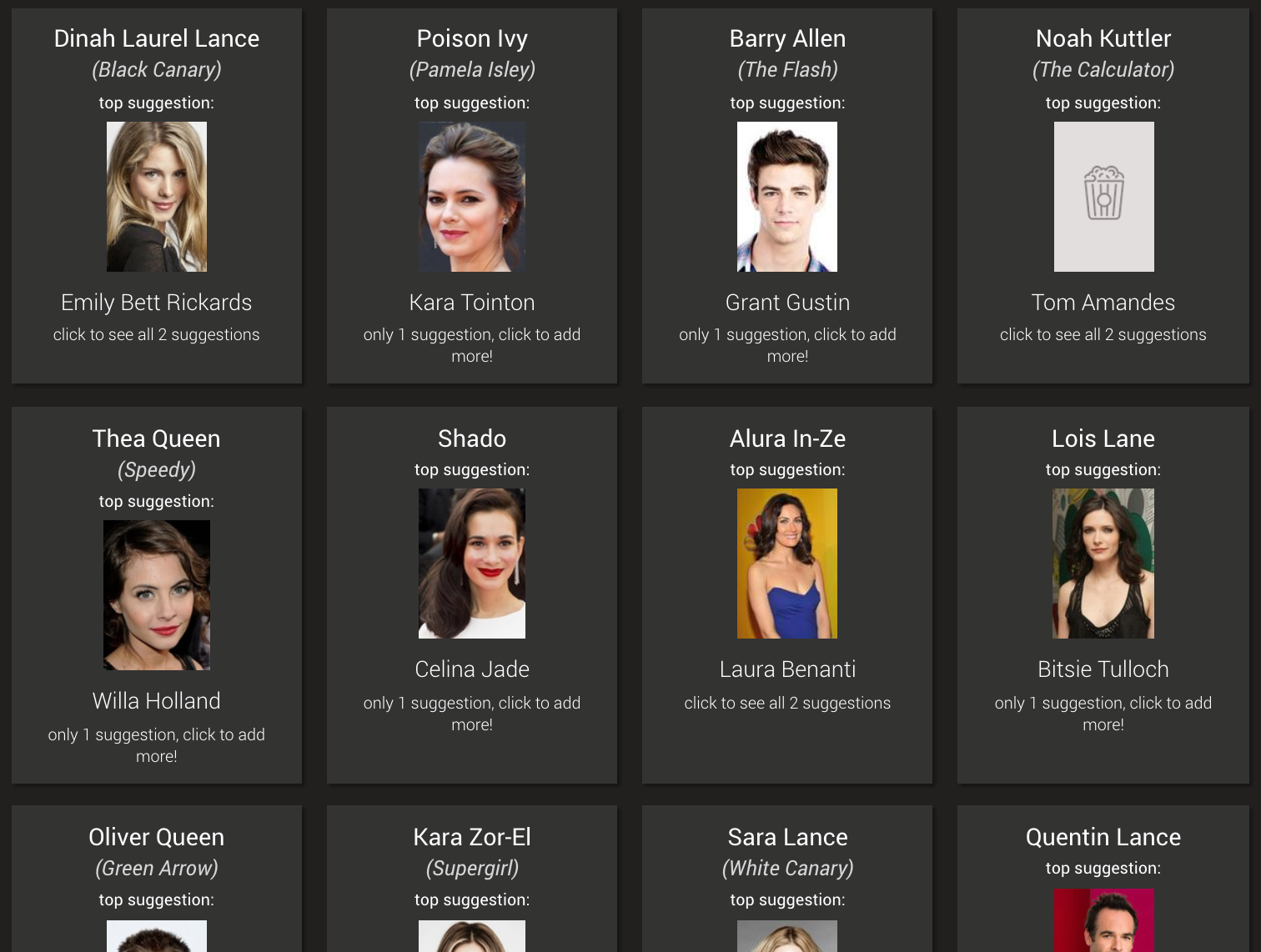
Task: Select the photo above Grant Gustin's name
Action: click(x=787, y=197)
